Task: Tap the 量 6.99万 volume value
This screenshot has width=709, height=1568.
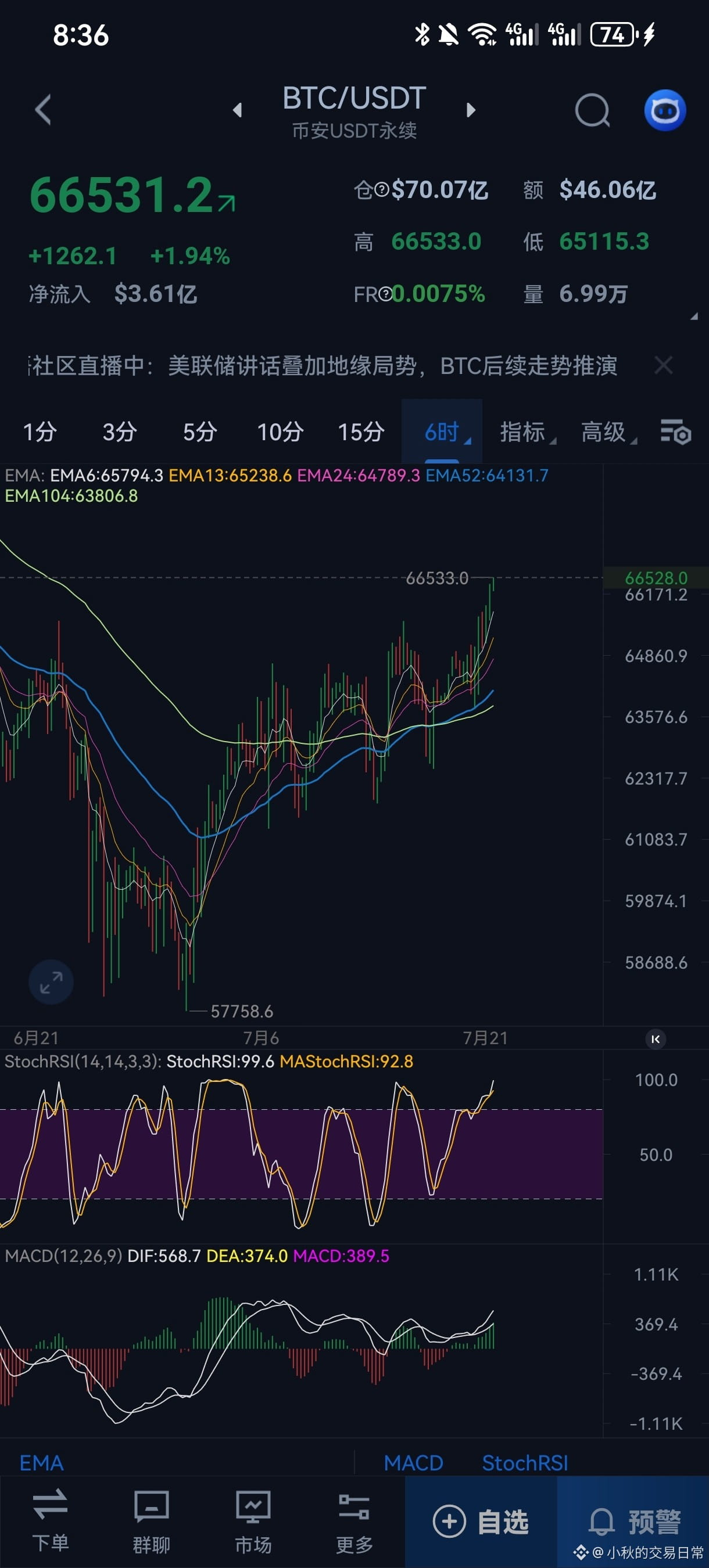Action: pyautogui.click(x=575, y=294)
